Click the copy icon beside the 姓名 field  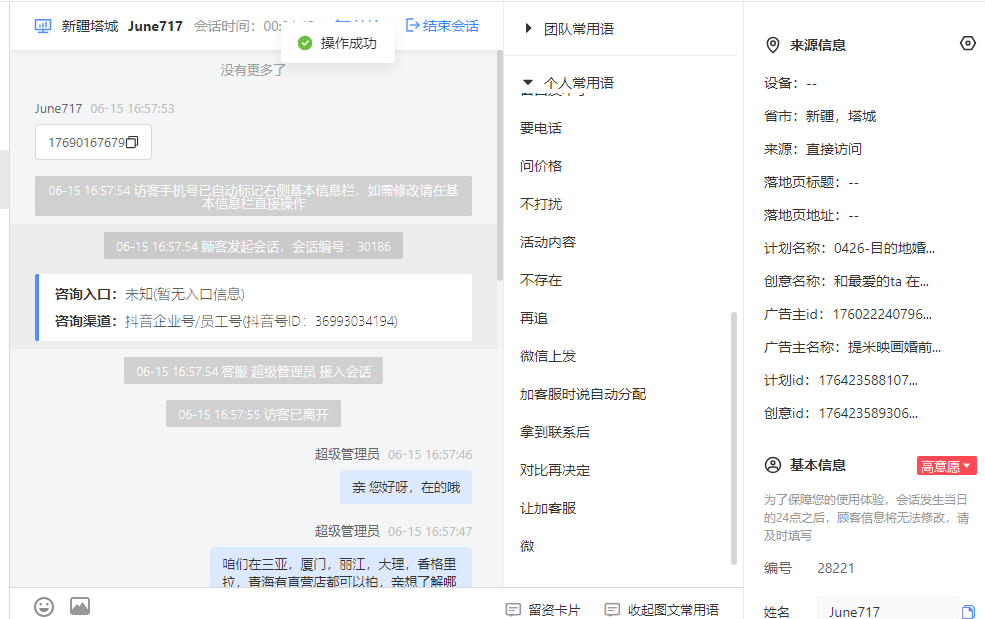coord(968,611)
